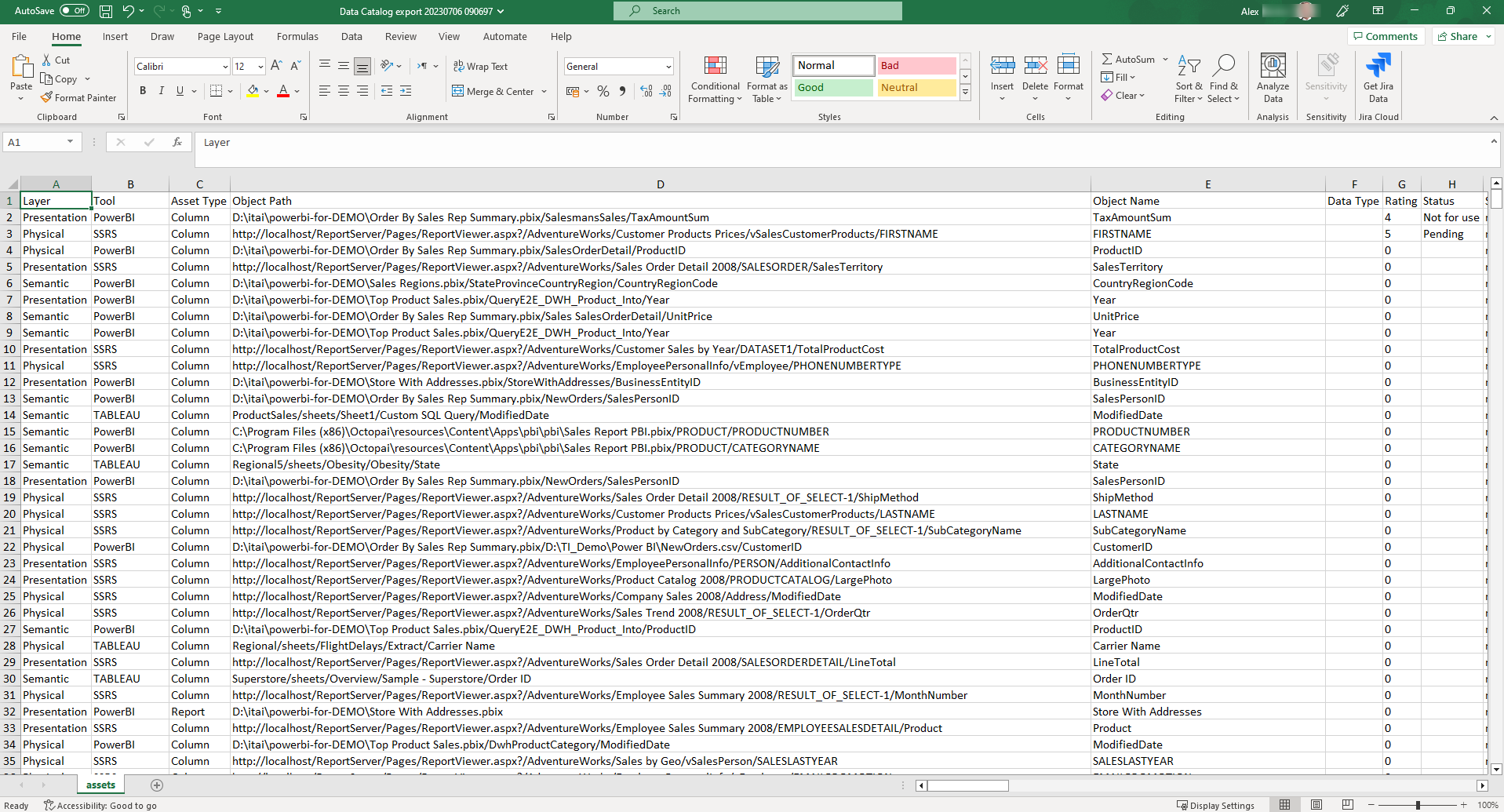Viewport: 1504px width, 812px height.
Task: Switch to the Page Layout tab
Action: pos(225,37)
